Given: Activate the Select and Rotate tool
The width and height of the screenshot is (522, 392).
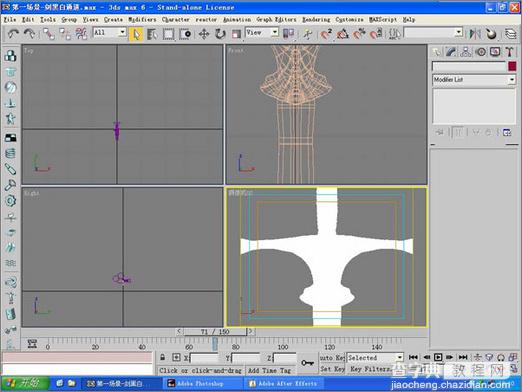Looking at the screenshot, I should click(x=220, y=34).
